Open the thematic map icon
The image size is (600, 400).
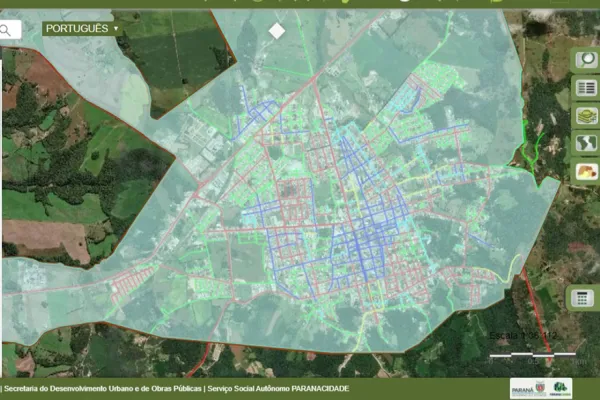[x=585, y=172]
